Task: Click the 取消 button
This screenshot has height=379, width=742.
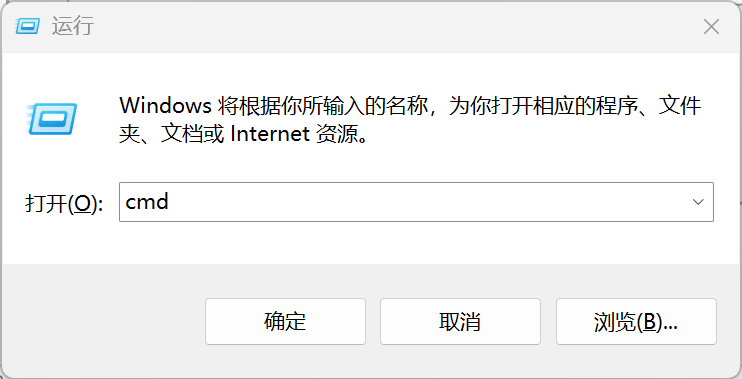Action: pyautogui.click(x=460, y=321)
